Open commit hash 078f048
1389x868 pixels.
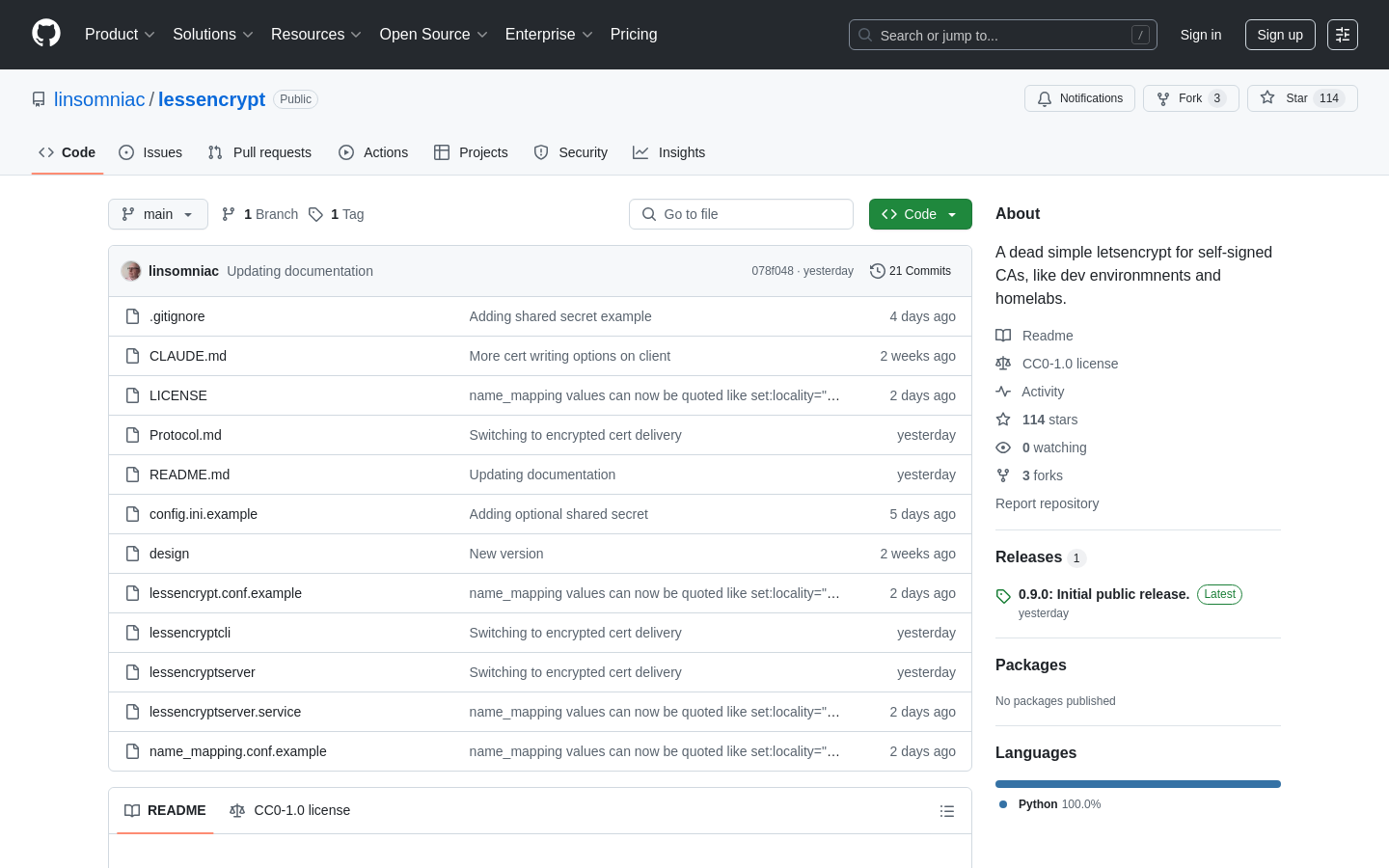[x=773, y=271]
